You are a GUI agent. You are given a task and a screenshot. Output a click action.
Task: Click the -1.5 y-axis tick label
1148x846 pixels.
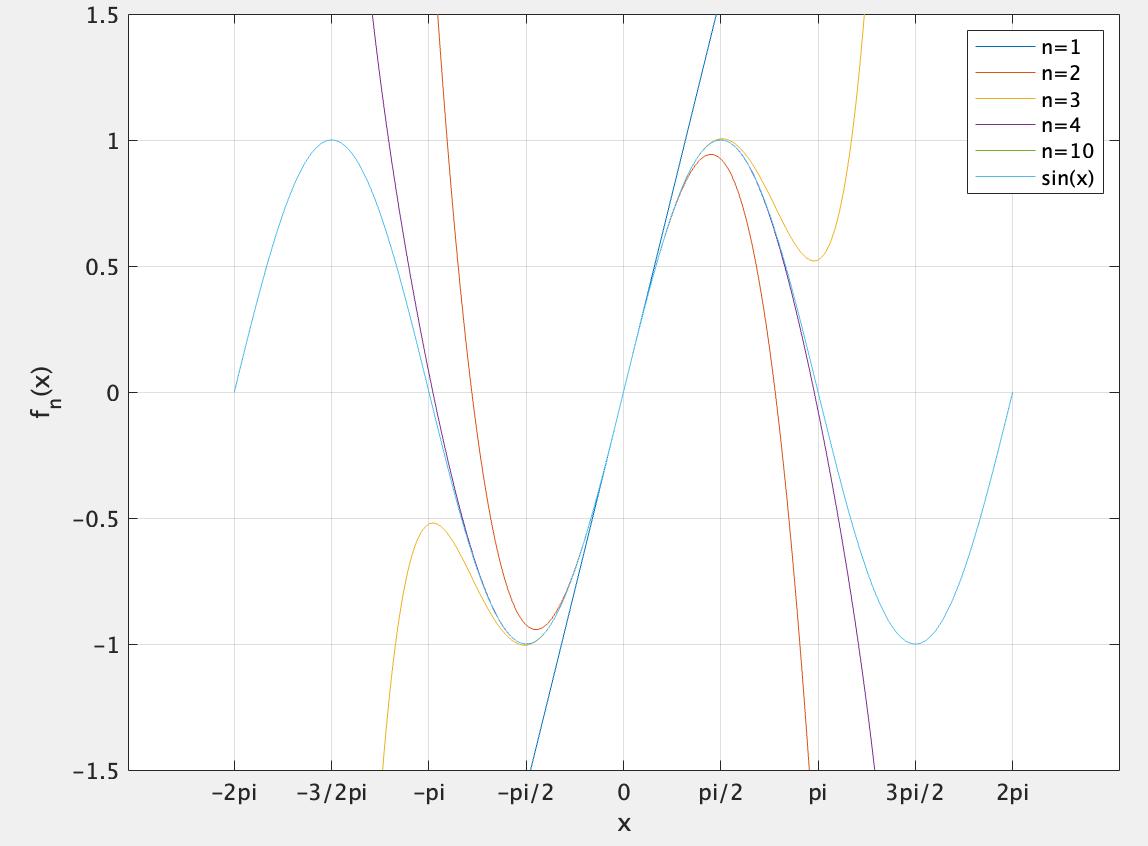[96, 771]
